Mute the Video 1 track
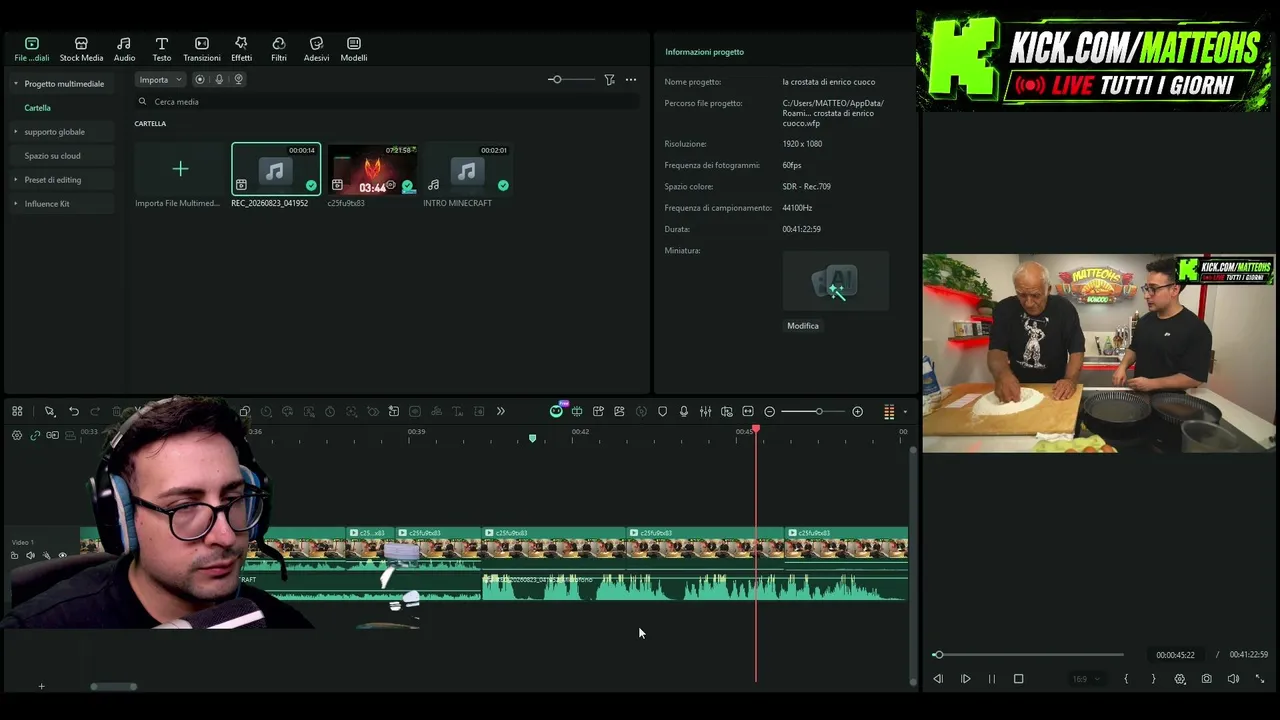The height and width of the screenshot is (720, 1280). click(x=30, y=555)
